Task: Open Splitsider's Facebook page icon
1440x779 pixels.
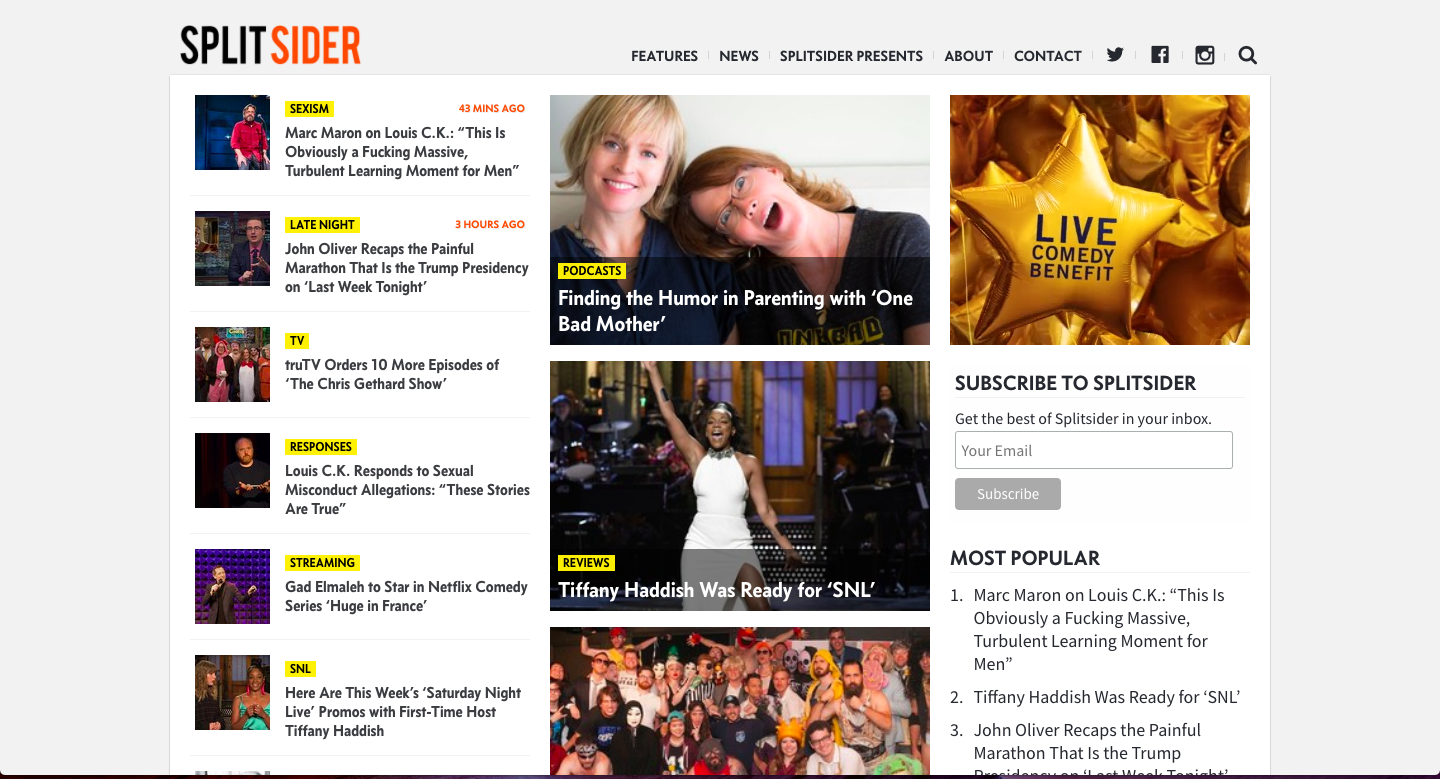Action: [1159, 55]
